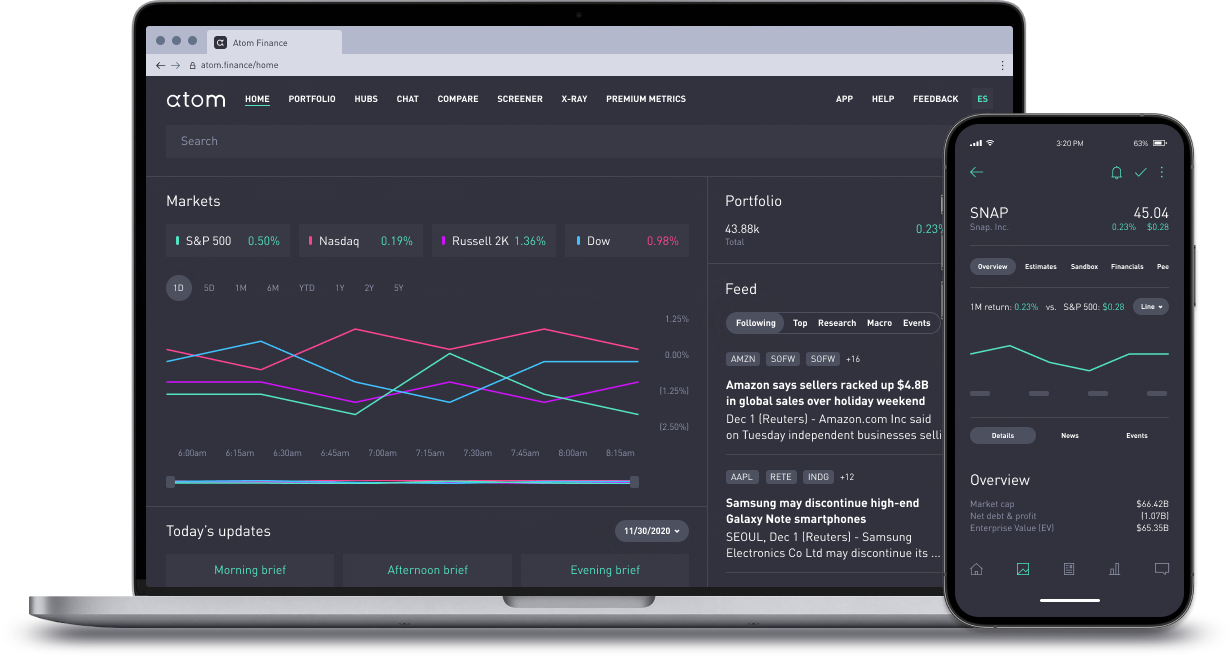
Task: Tap the Estimates tab on the phone
Action: tap(1041, 267)
